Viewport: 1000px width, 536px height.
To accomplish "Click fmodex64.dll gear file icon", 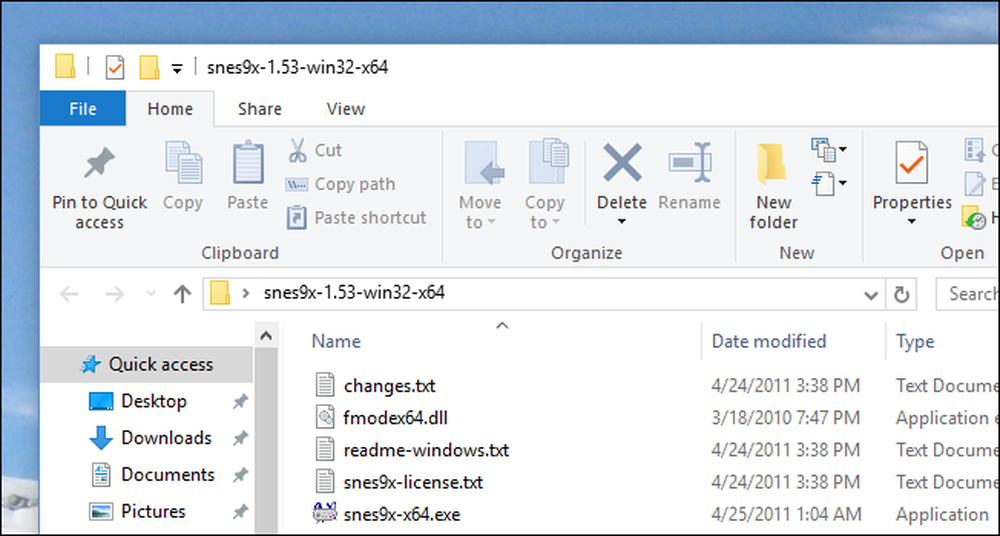I will tap(325, 418).
